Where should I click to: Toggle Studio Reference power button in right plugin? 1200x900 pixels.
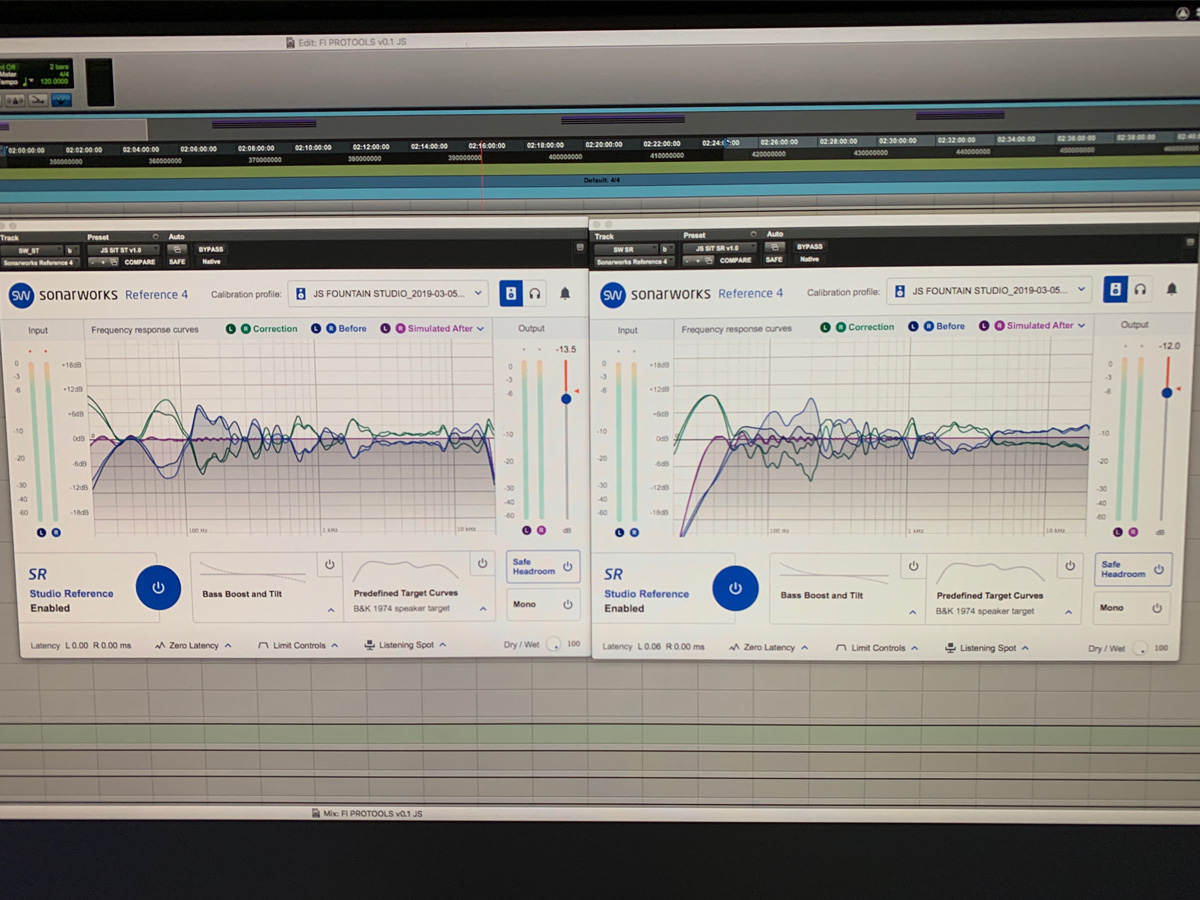(x=735, y=588)
